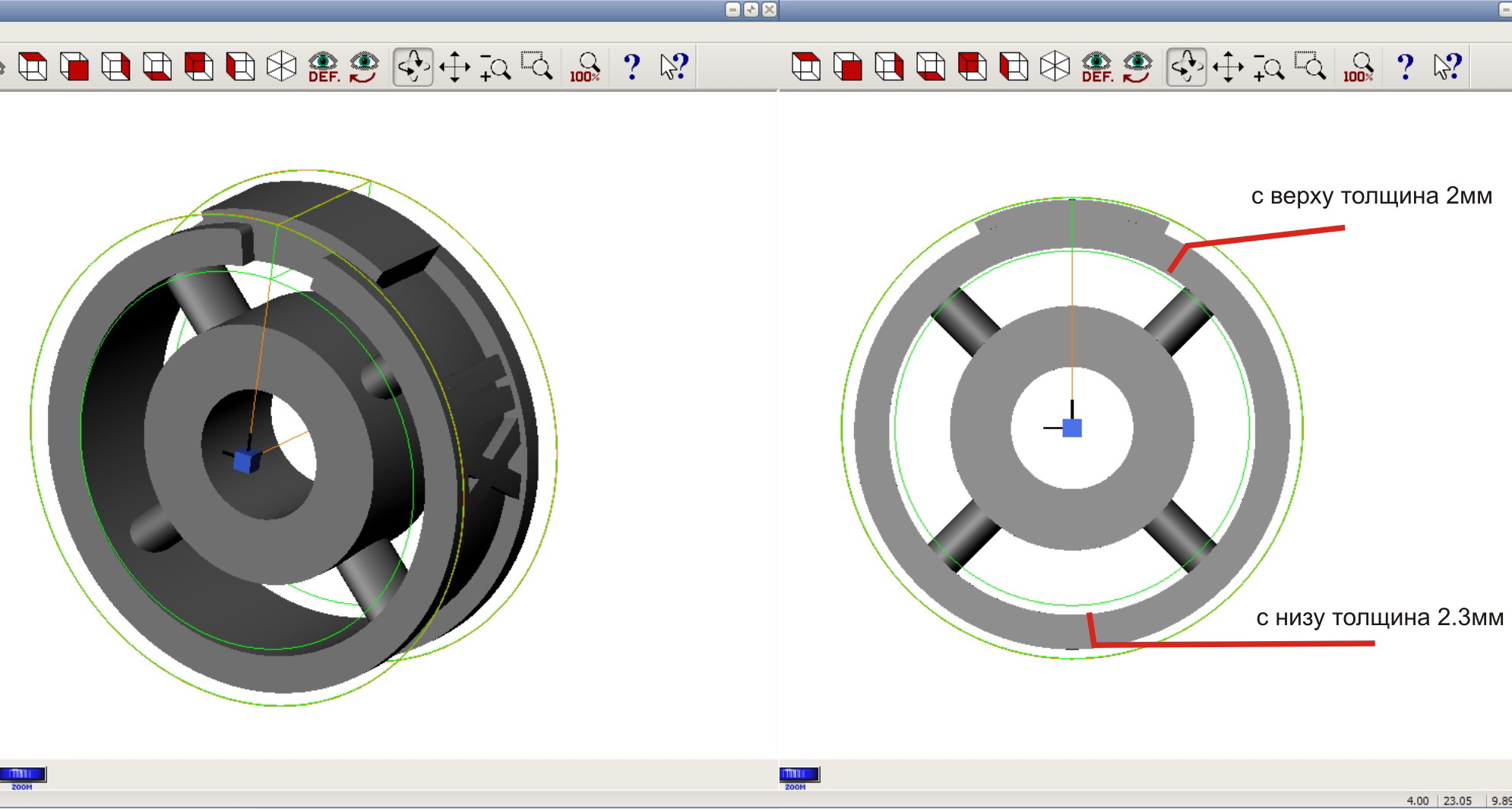This screenshot has width=1512, height=809.
Task: Click the ZOOM progress bar under left viewport
Action: [x=23, y=775]
